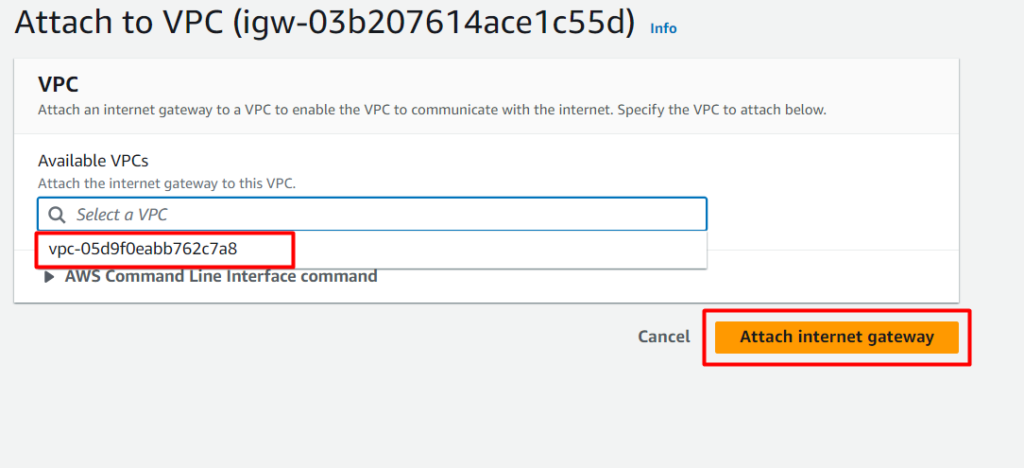1024x468 pixels.
Task: Click 'Attach the internet gateway to this VPC' hint
Action: pyautogui.click(x=167, y=183)
